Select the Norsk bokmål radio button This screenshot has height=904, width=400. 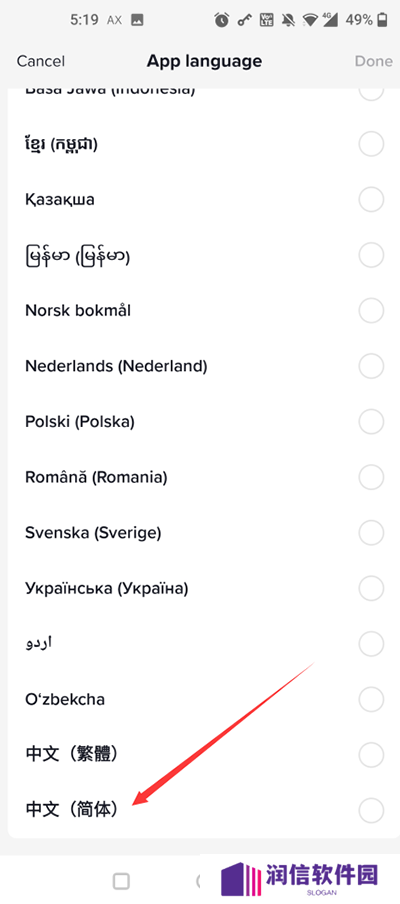(x=371, y=311)
